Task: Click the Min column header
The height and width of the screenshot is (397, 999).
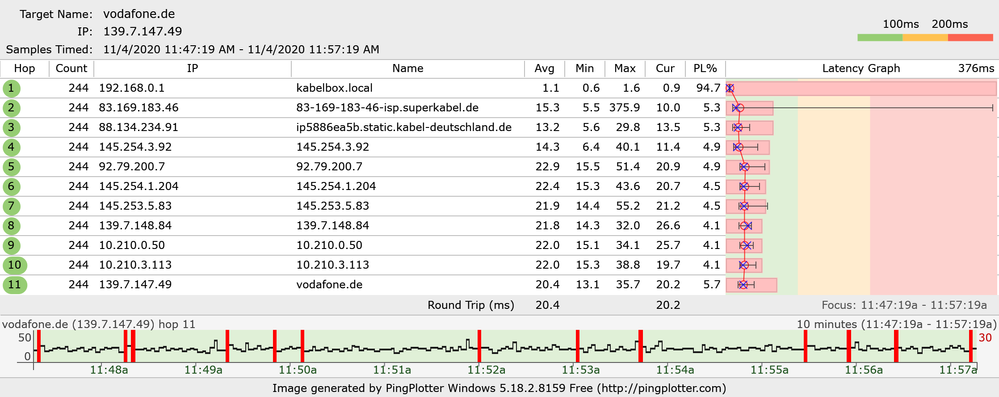Action: click(584, 69)
